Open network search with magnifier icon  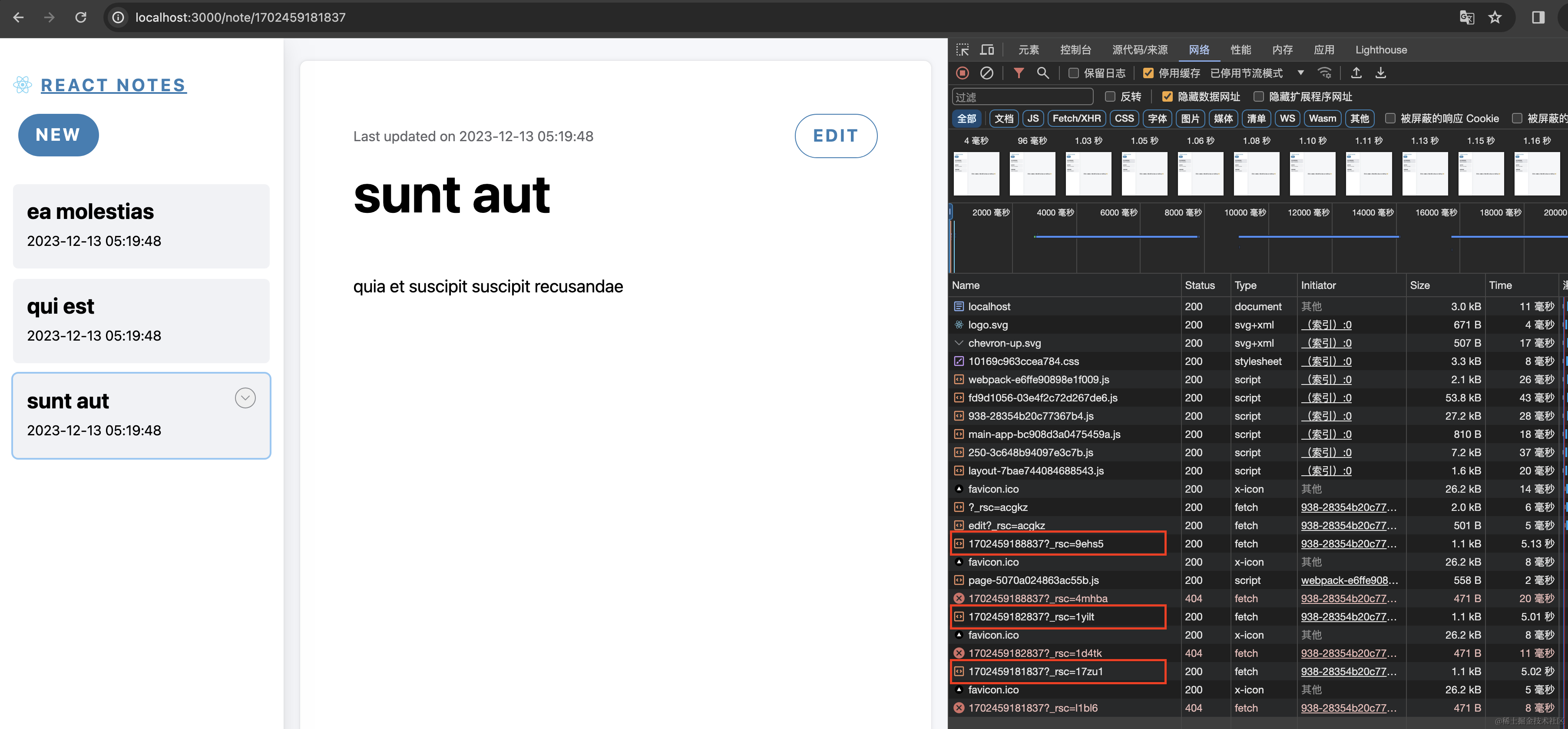1043,73
